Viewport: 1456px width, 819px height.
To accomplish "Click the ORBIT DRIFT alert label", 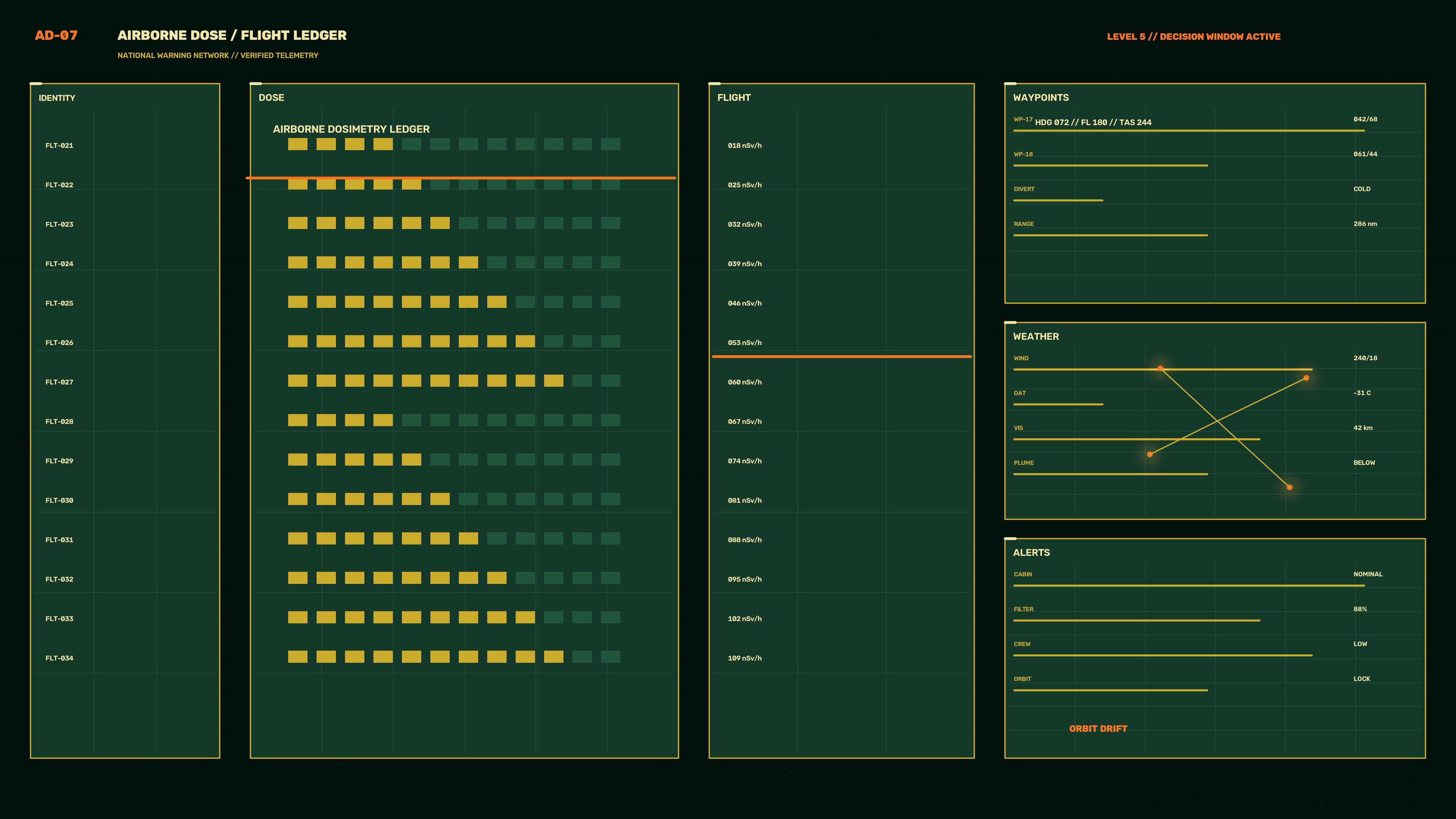I will (x=1098, y=728).
